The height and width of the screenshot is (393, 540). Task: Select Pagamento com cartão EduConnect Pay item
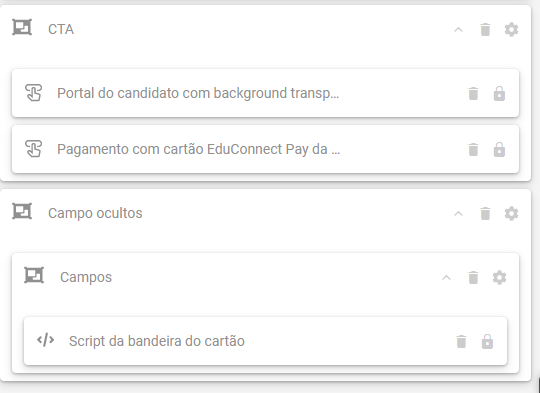point(265,149)
